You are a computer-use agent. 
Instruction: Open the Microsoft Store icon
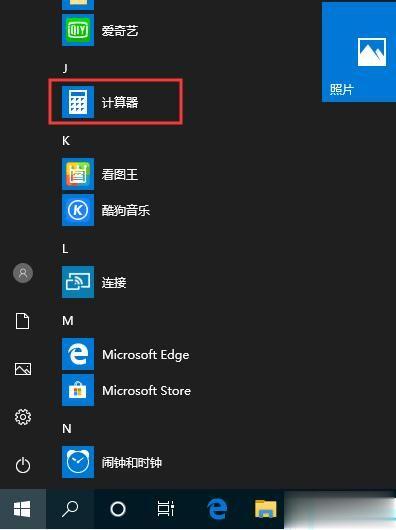point(78,390)
